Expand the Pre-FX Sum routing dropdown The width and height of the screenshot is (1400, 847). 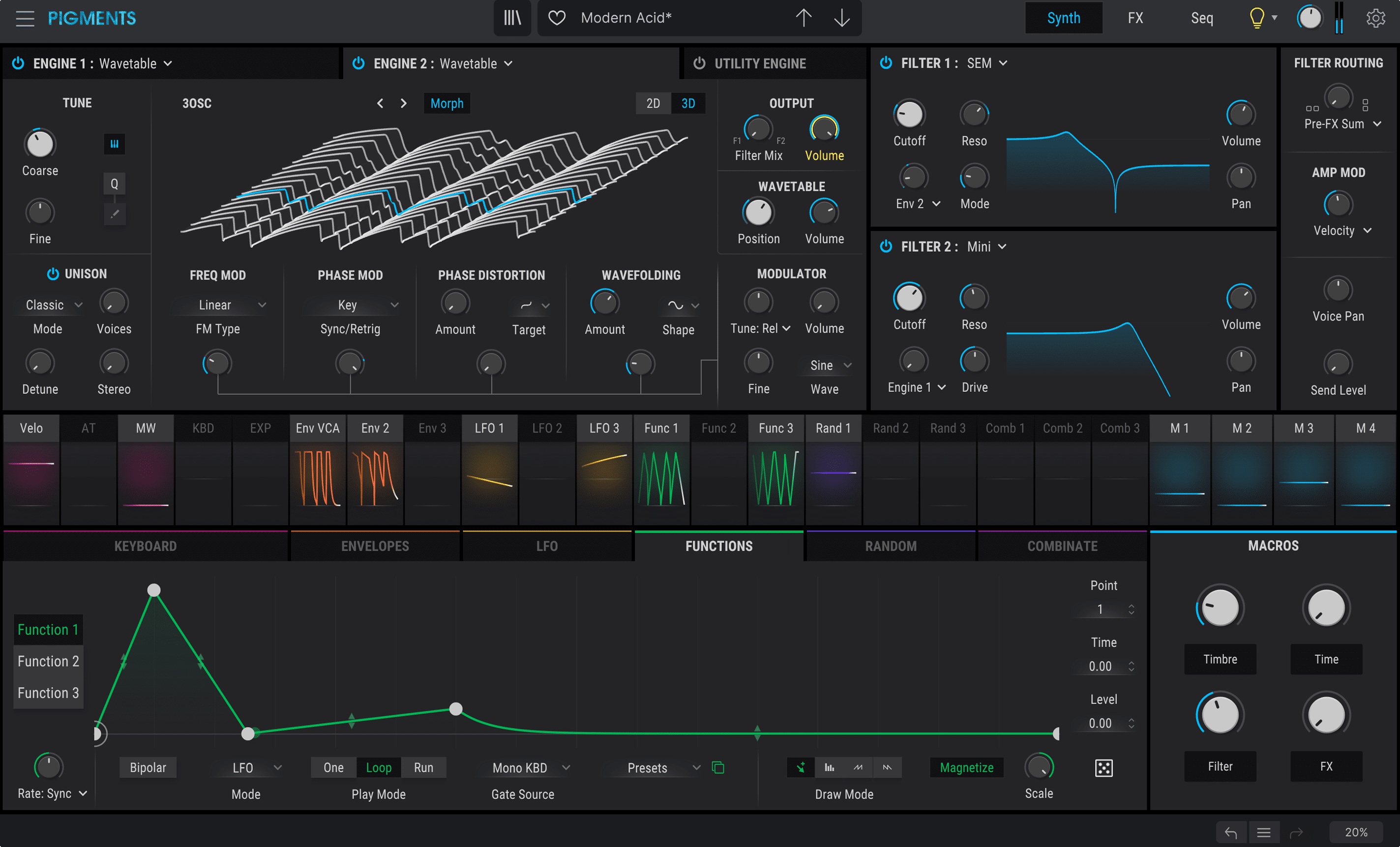1342,124
